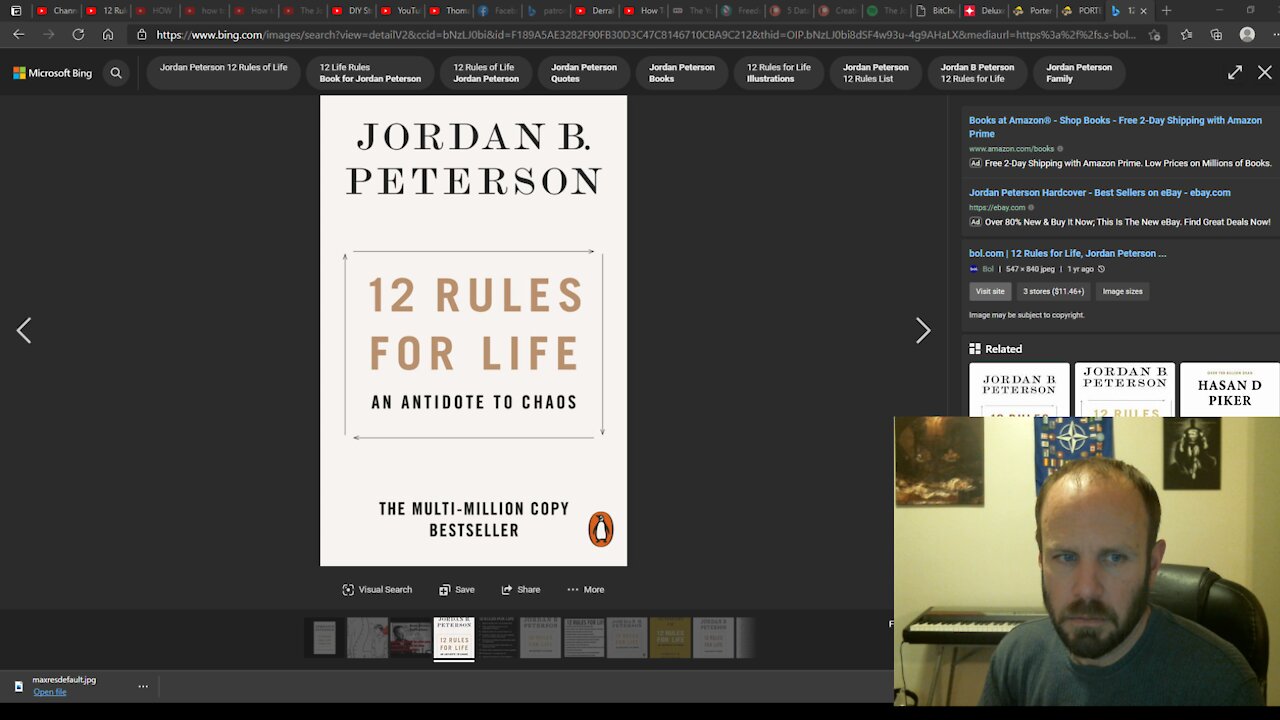Open a new tab with plus icon
This screenshot has height=720, width=1280.
tap(1166, 11)
